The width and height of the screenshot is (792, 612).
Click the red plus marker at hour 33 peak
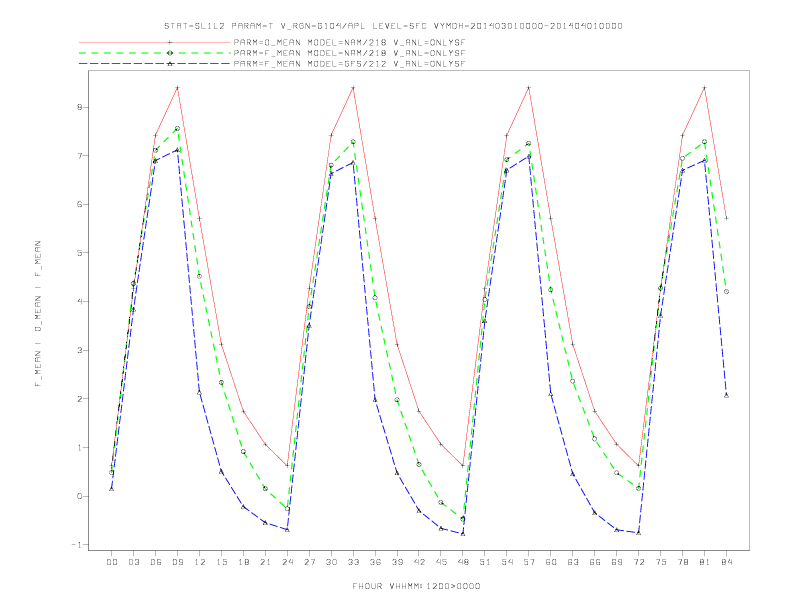[x=353, y=88]
